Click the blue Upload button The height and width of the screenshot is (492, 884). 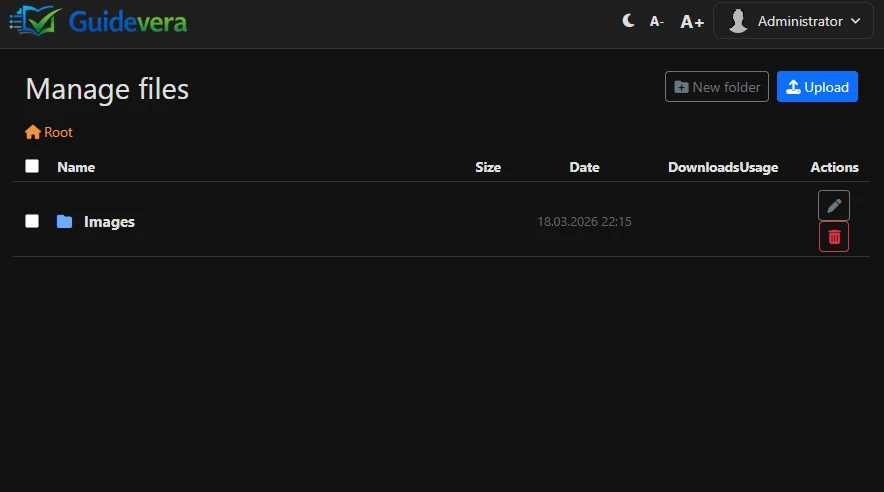(x=817, y=87)
